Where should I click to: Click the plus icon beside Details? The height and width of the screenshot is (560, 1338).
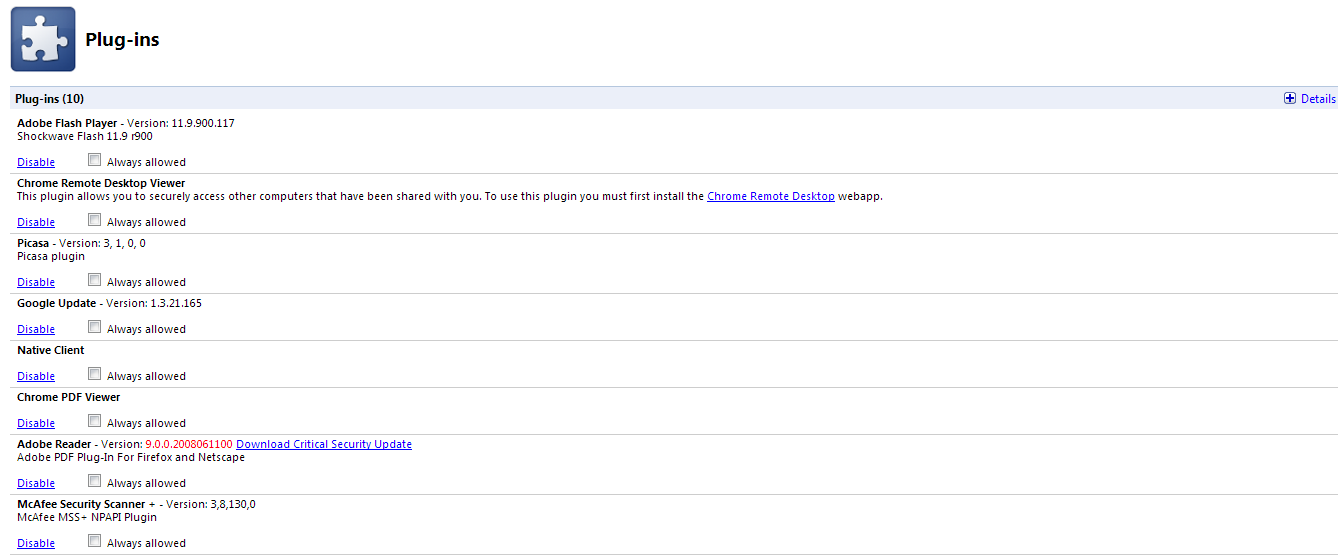click(x=1290, y=98)
